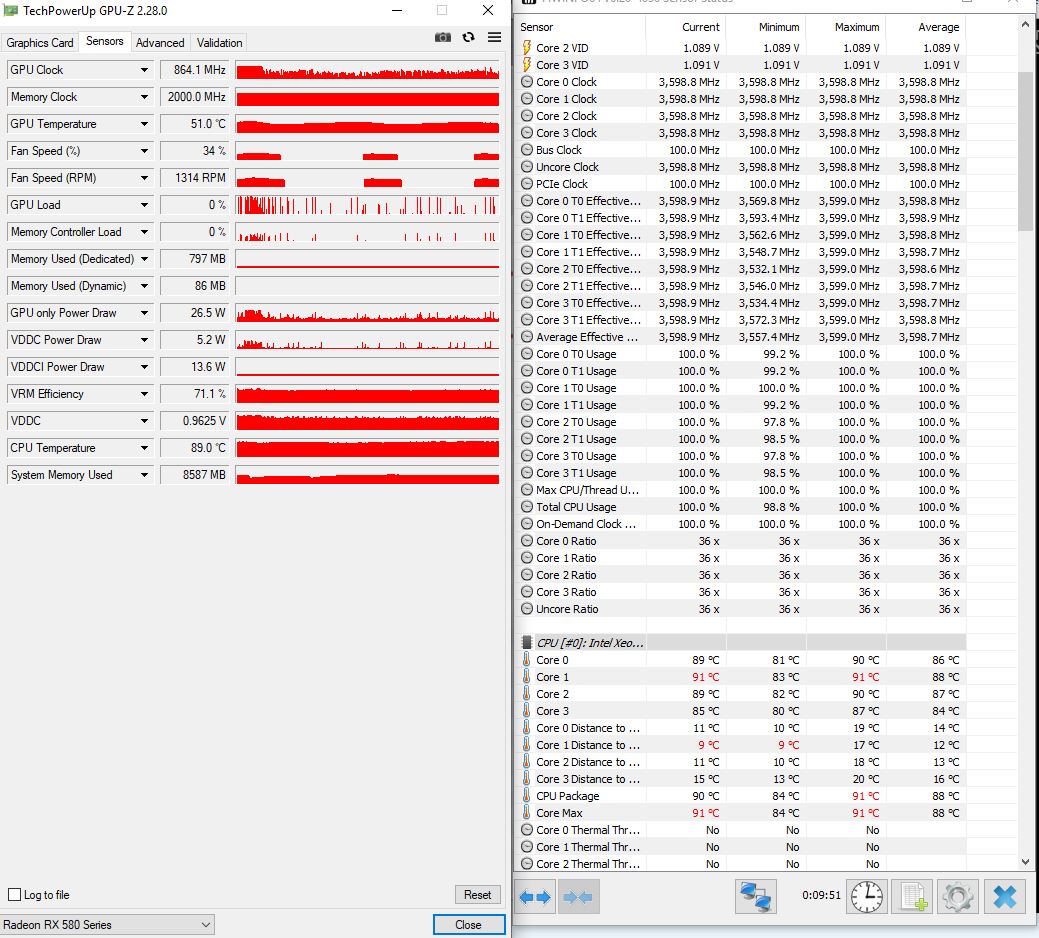This screenshot has height=938, width=1039.
Task: Click the Core 0 thermometer icon
Action: coord(527,660)
